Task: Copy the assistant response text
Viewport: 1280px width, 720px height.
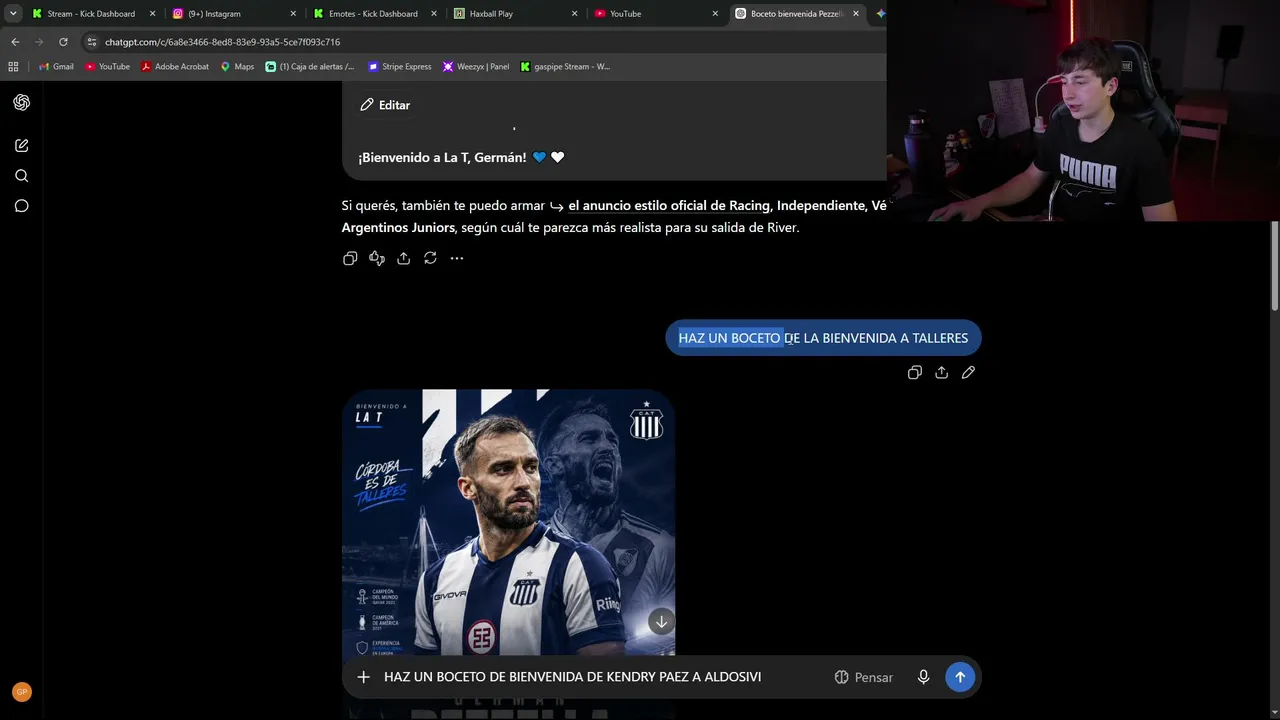Action: pos(350,258)
